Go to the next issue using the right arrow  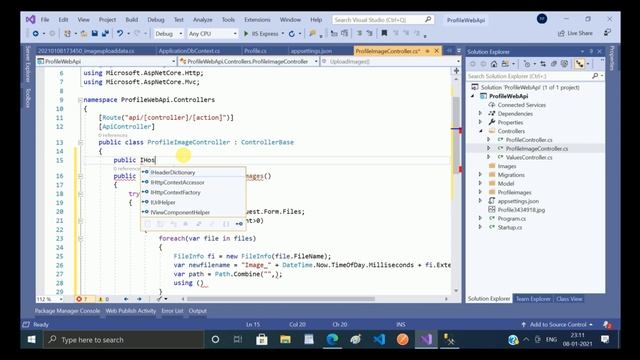(139, 299)
